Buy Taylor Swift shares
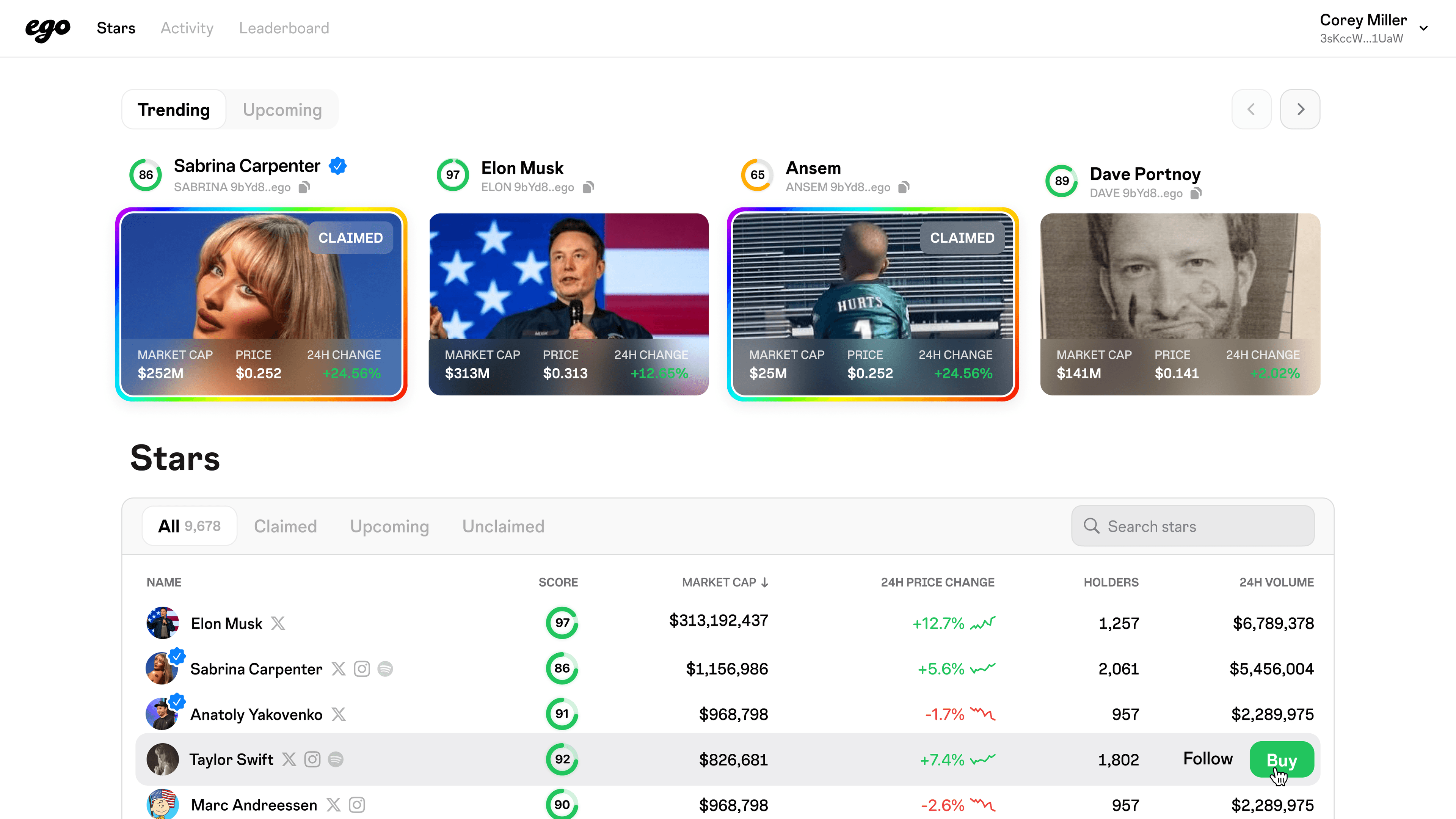 point(1281,759)
